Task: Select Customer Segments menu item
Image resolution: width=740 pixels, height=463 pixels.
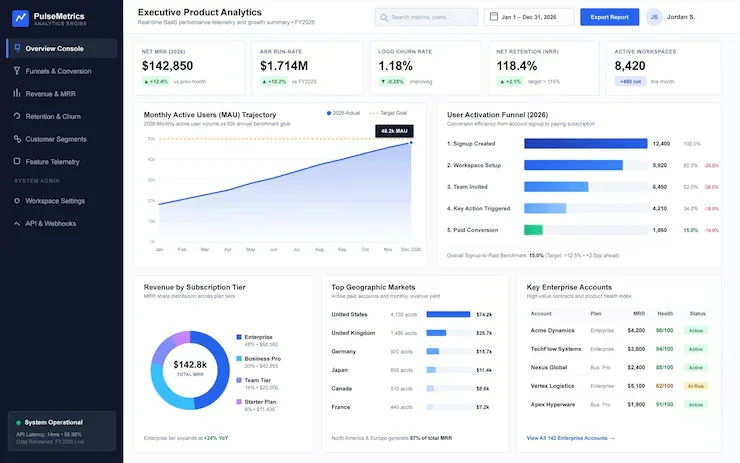Action: (62, 139)
